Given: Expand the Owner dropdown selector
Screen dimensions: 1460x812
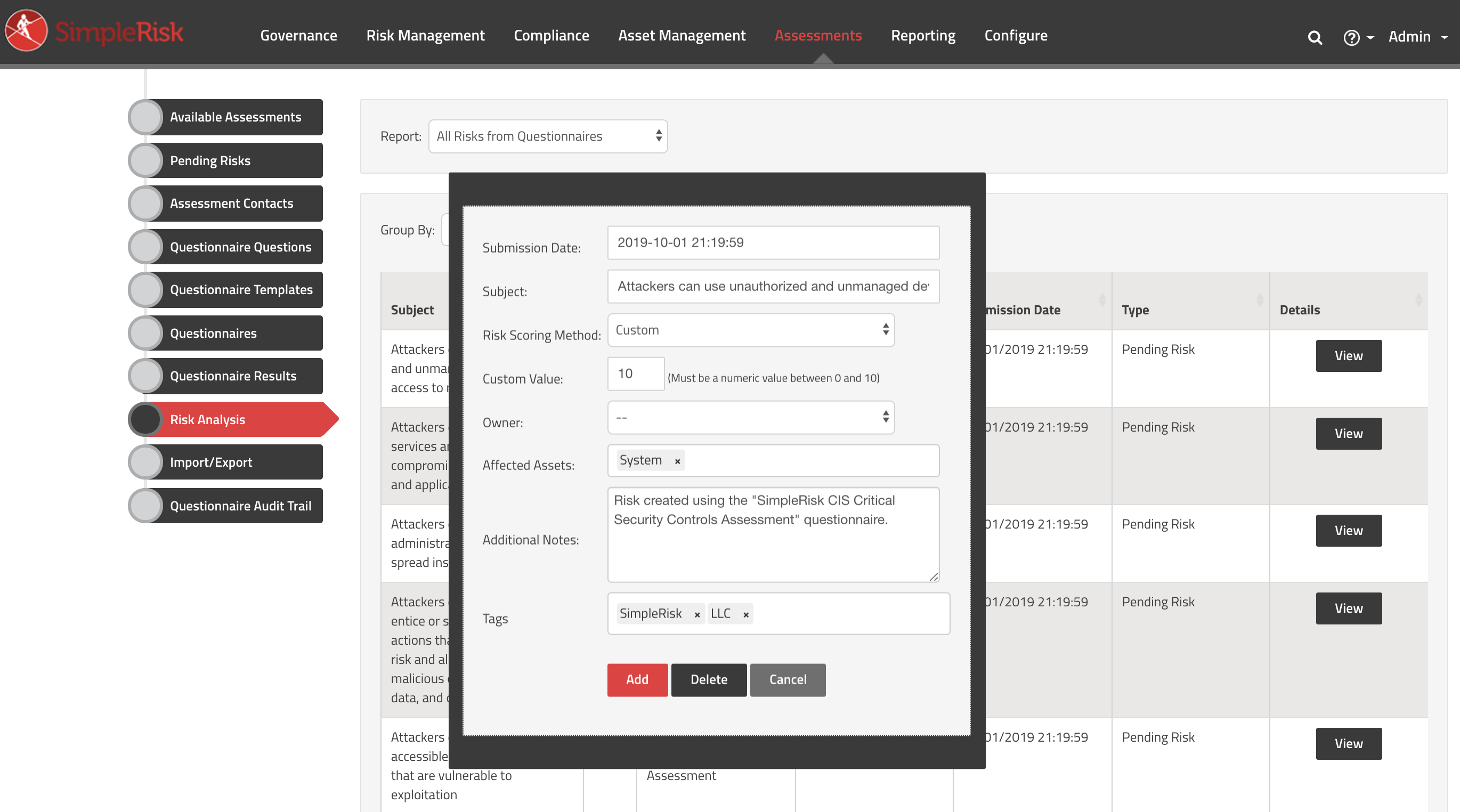Looking at the screenshot, I should [750, 418].
